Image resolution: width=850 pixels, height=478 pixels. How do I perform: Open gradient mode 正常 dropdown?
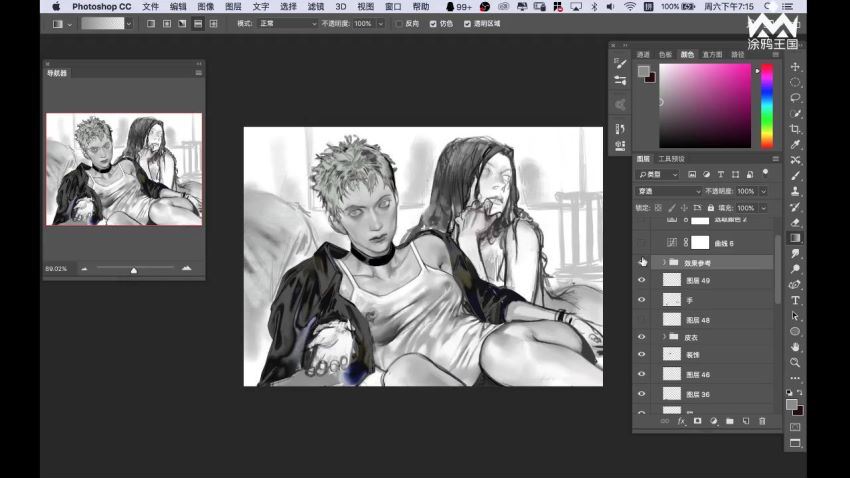288,24
